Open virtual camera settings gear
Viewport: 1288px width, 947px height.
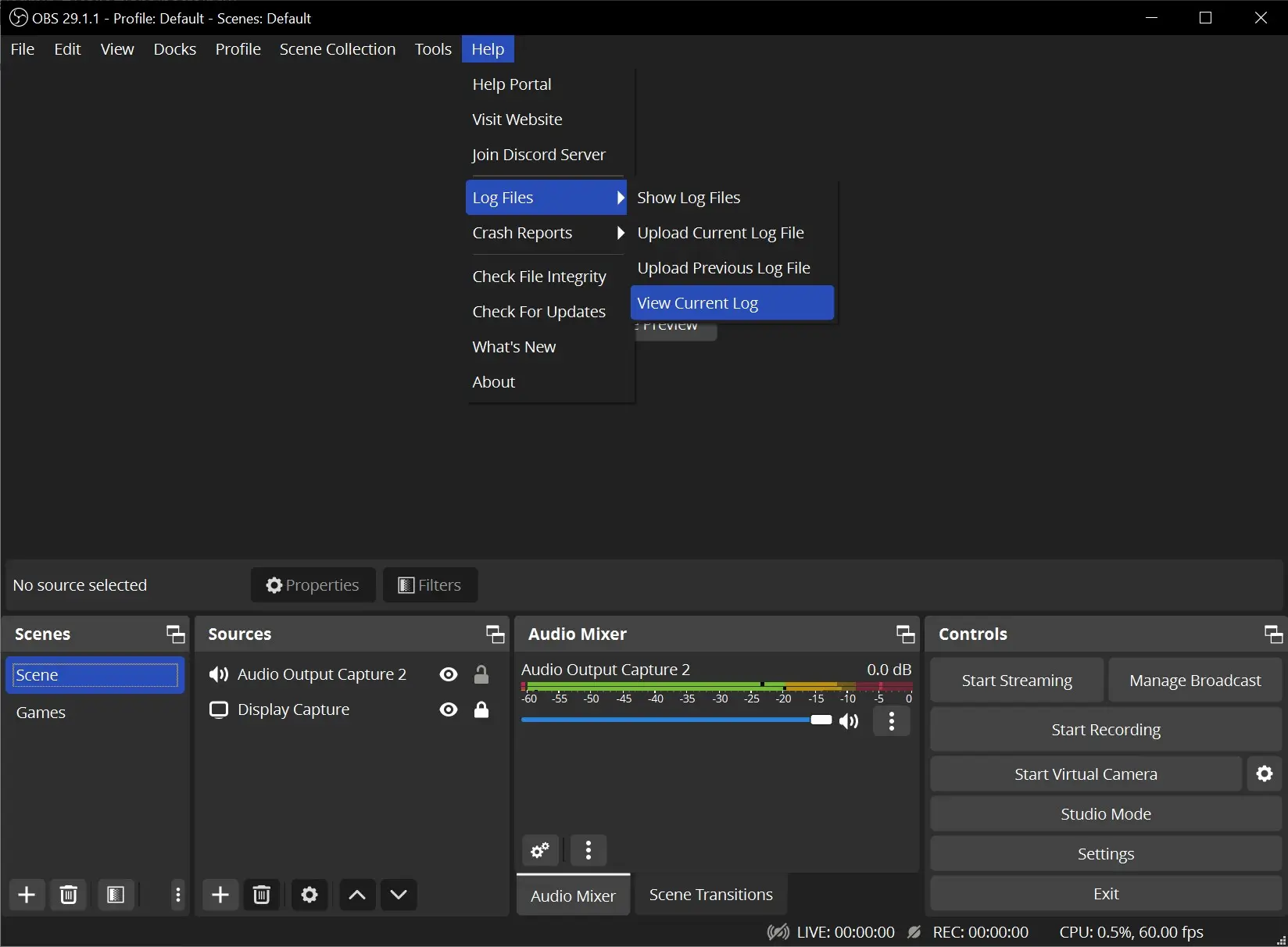point(1265,774)
